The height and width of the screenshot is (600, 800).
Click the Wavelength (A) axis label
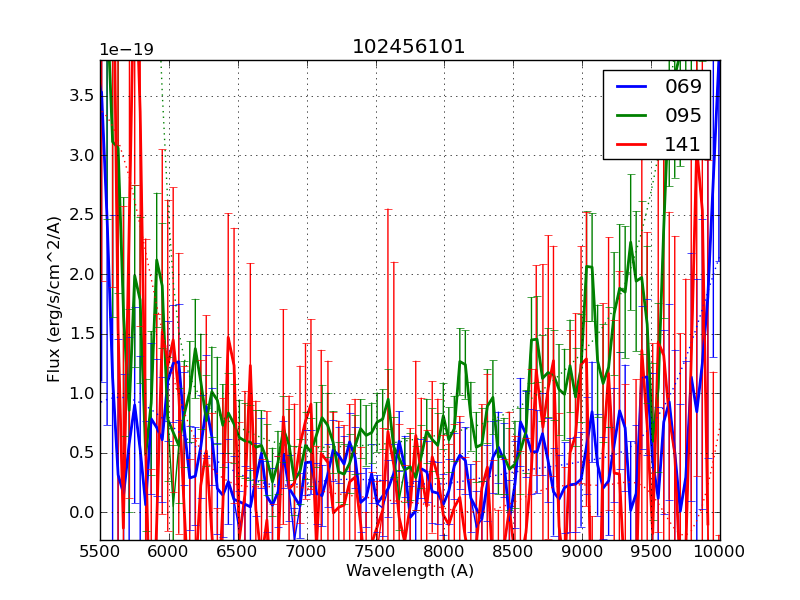410,571
